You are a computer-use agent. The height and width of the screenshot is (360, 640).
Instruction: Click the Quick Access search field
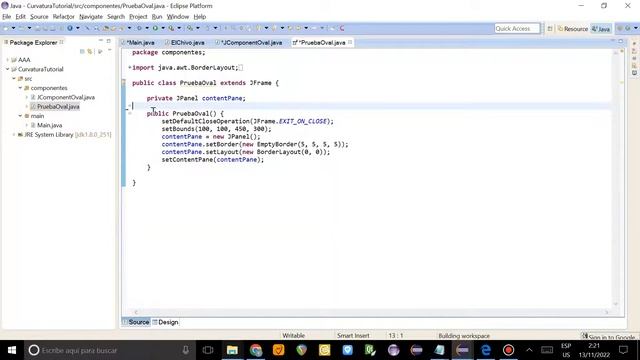click(517, 29)
